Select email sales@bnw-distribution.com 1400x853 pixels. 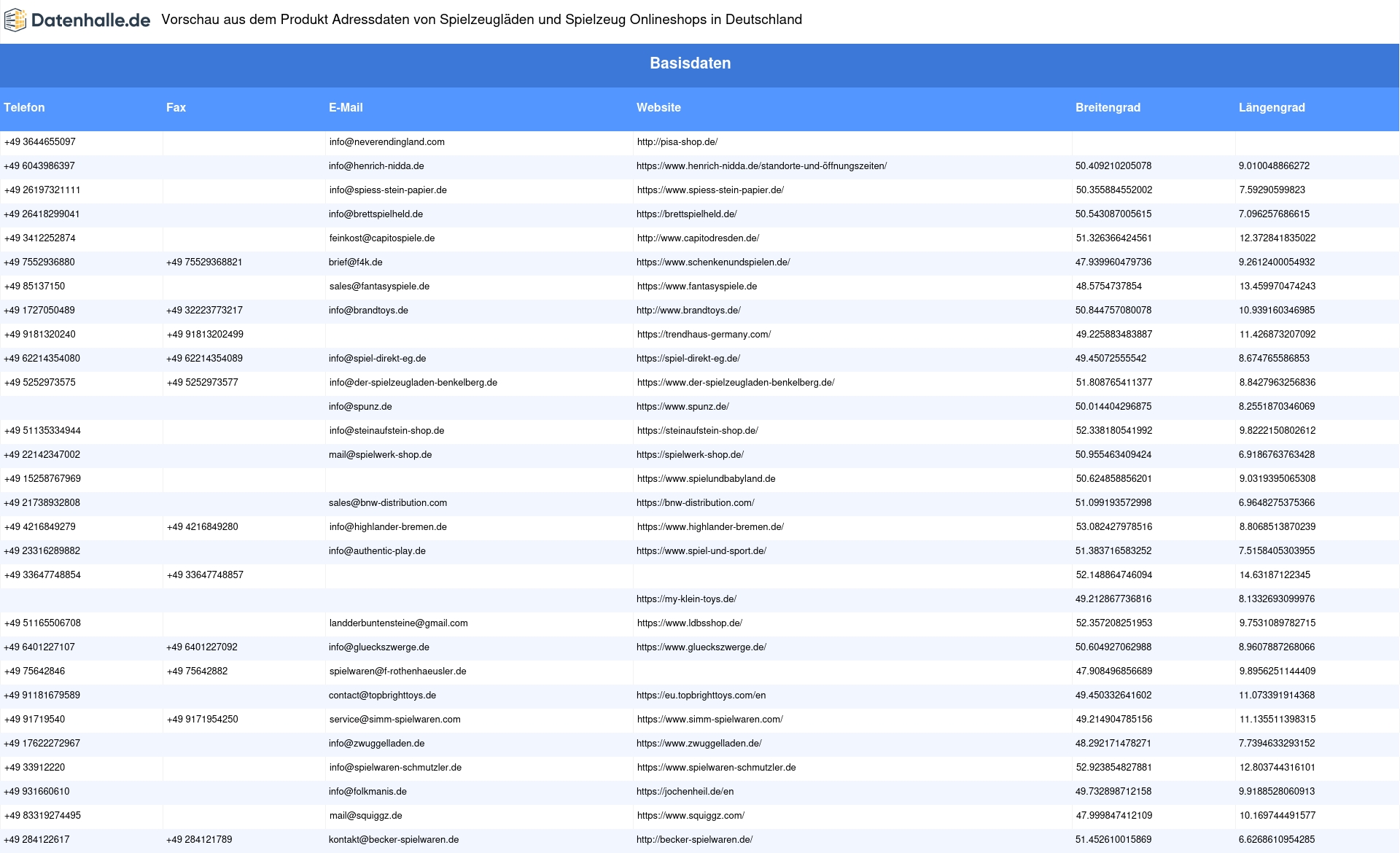tap(388, 503)
